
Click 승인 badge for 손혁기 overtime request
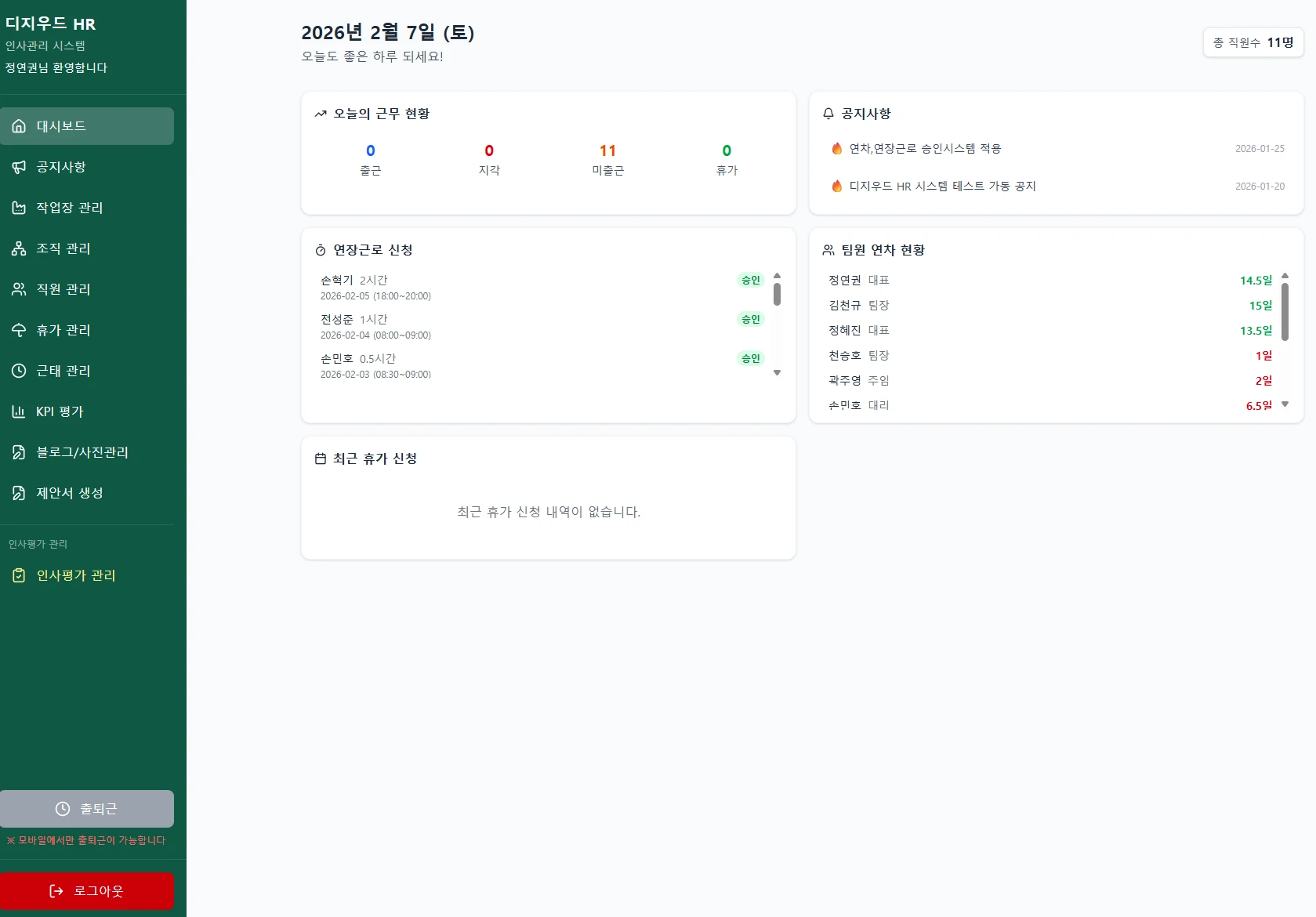click(x=751, y=281)
